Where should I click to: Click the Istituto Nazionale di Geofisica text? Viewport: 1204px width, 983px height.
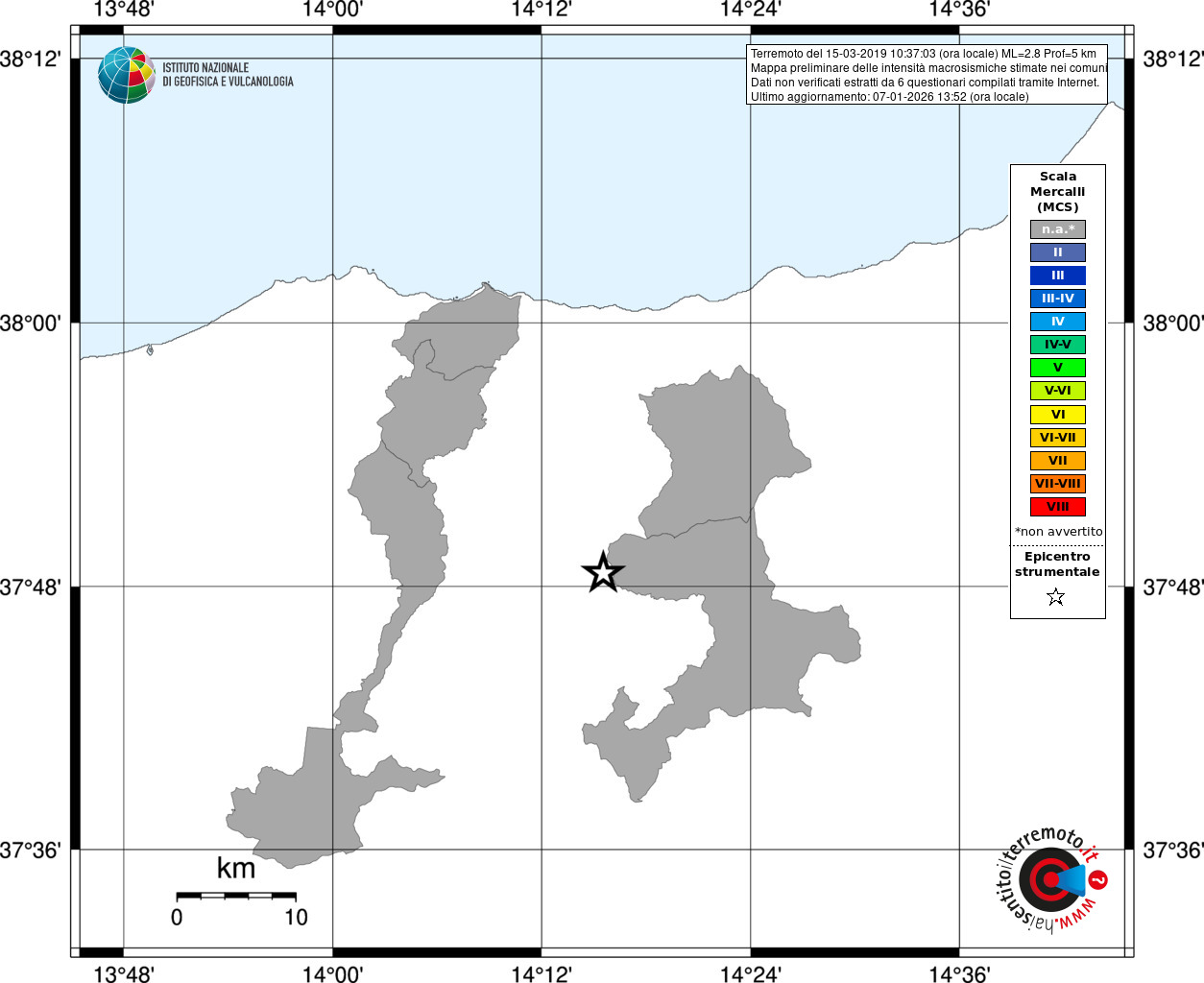tap(228, 75)
